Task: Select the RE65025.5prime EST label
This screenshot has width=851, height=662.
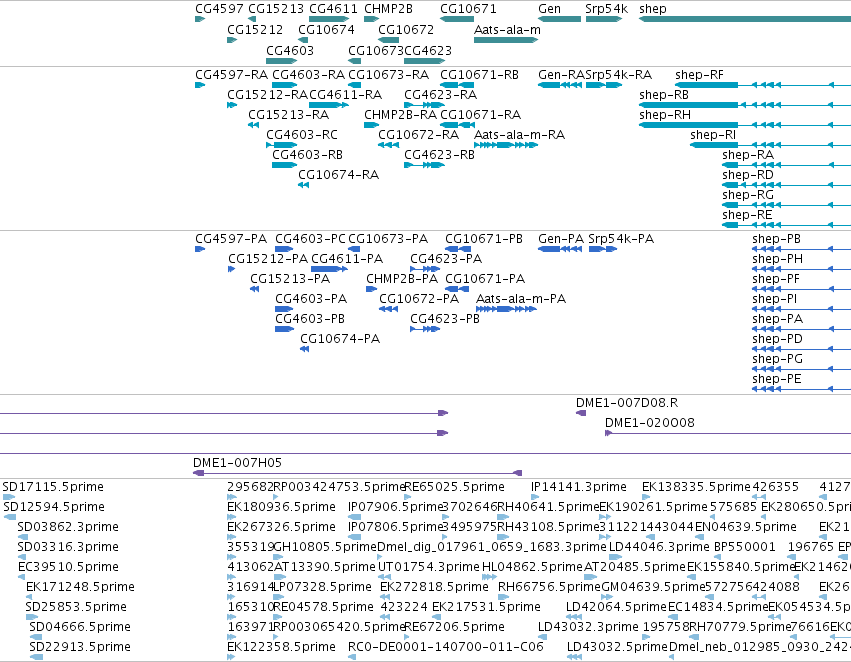Action: pos(454,487)
